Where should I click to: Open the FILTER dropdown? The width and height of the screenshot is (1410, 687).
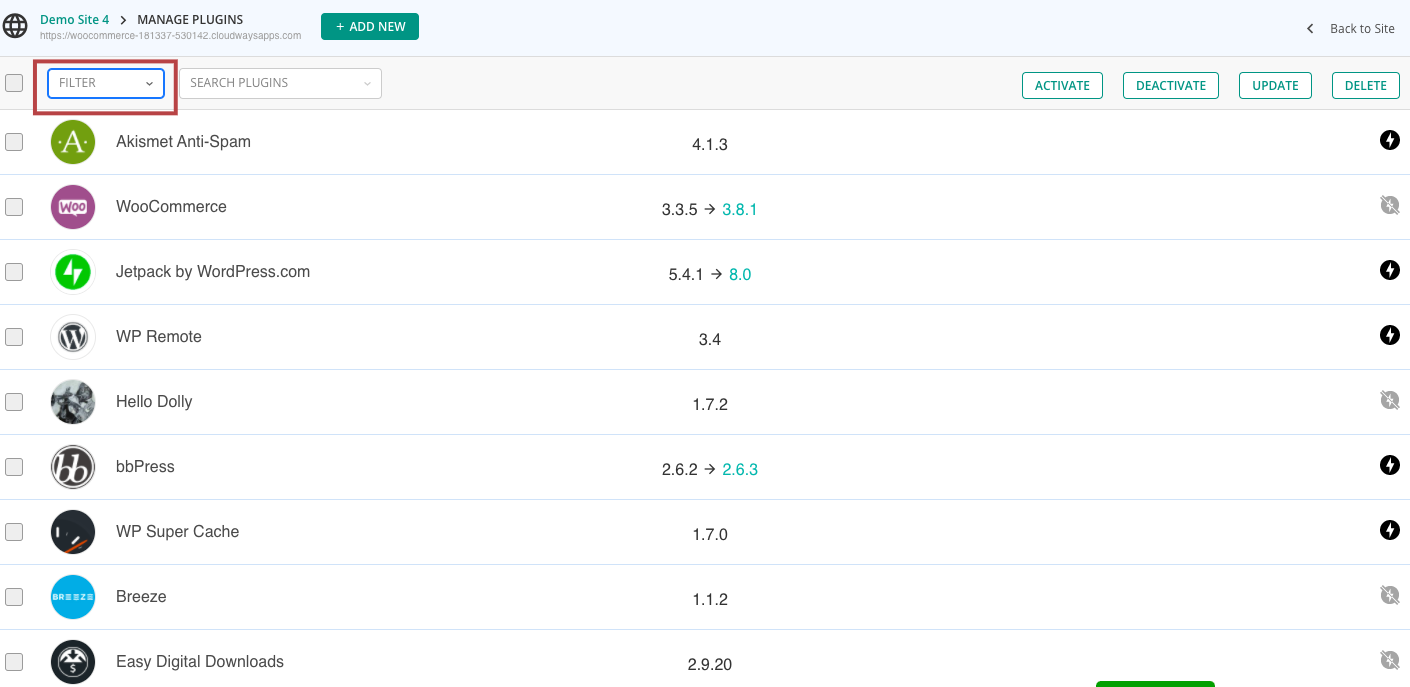[x=106, y=83]
